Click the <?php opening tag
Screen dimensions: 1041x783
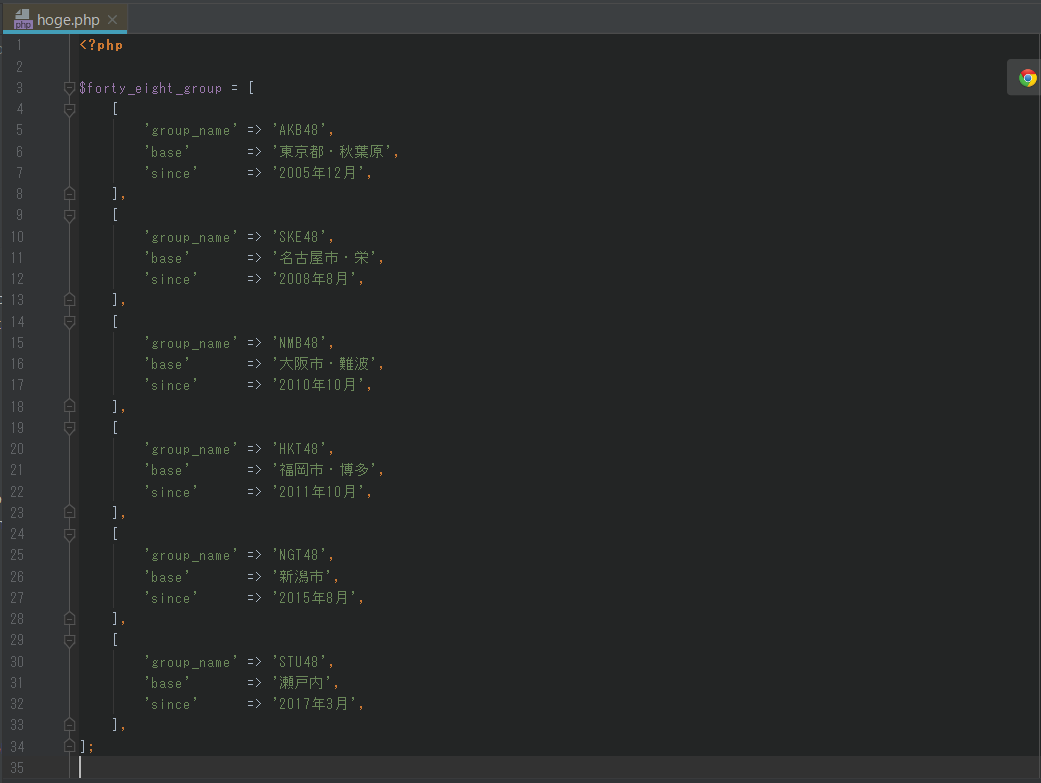(101, 45)
